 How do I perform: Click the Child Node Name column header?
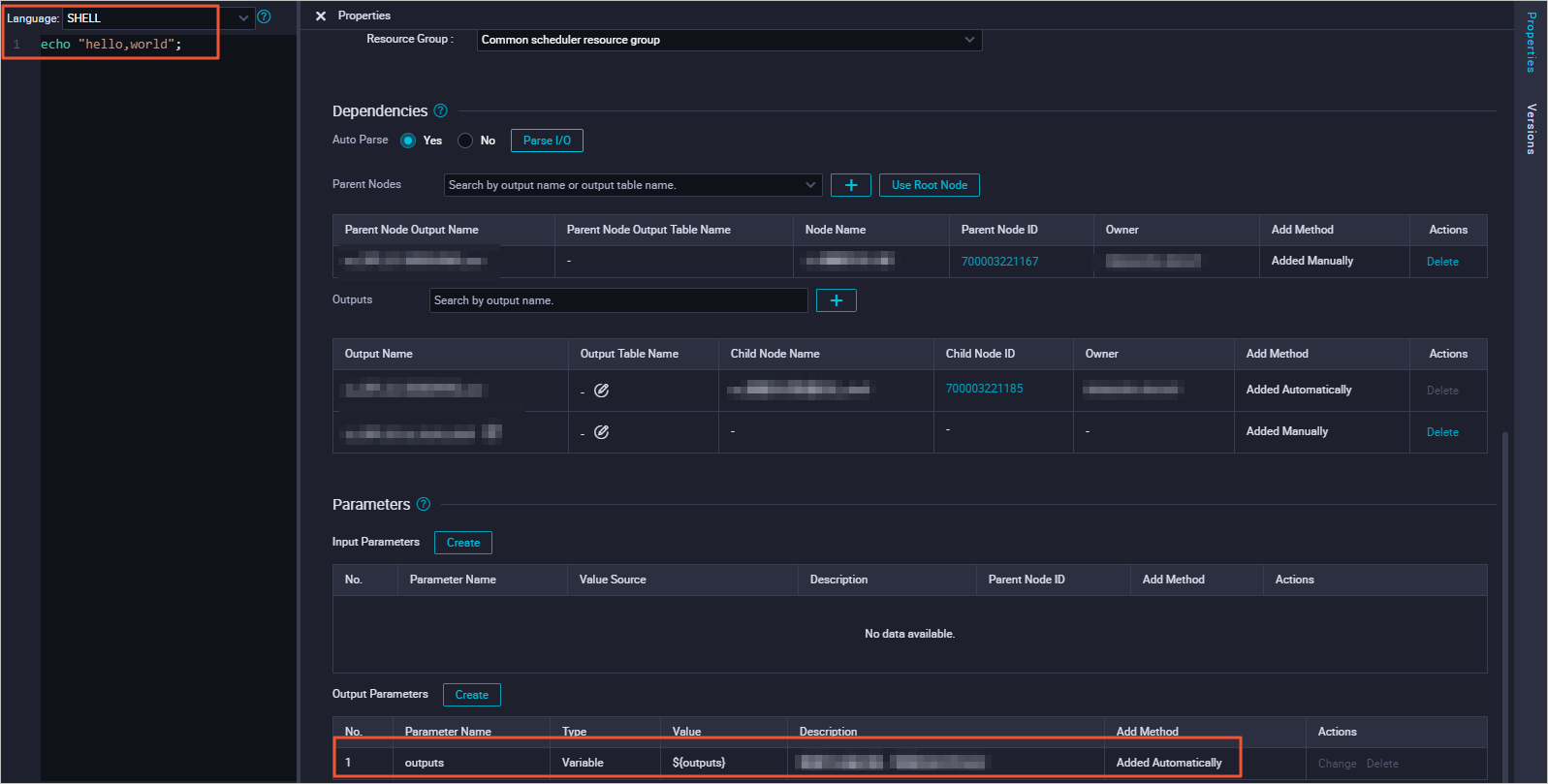(x=775, y=354)
